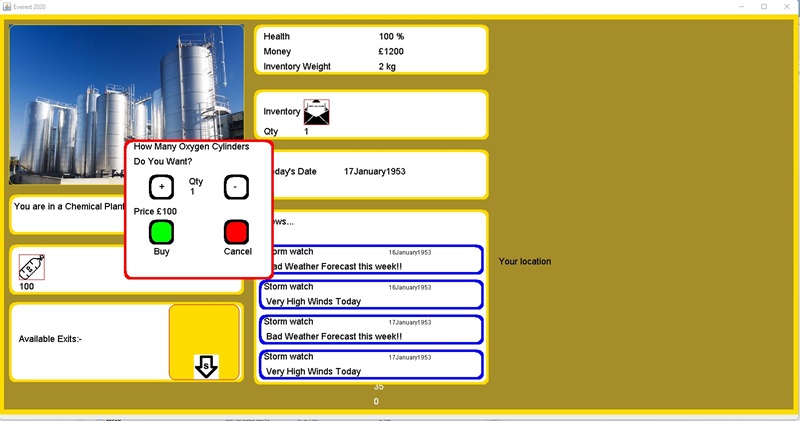Click the Your location label

click(x=524, y=262)
